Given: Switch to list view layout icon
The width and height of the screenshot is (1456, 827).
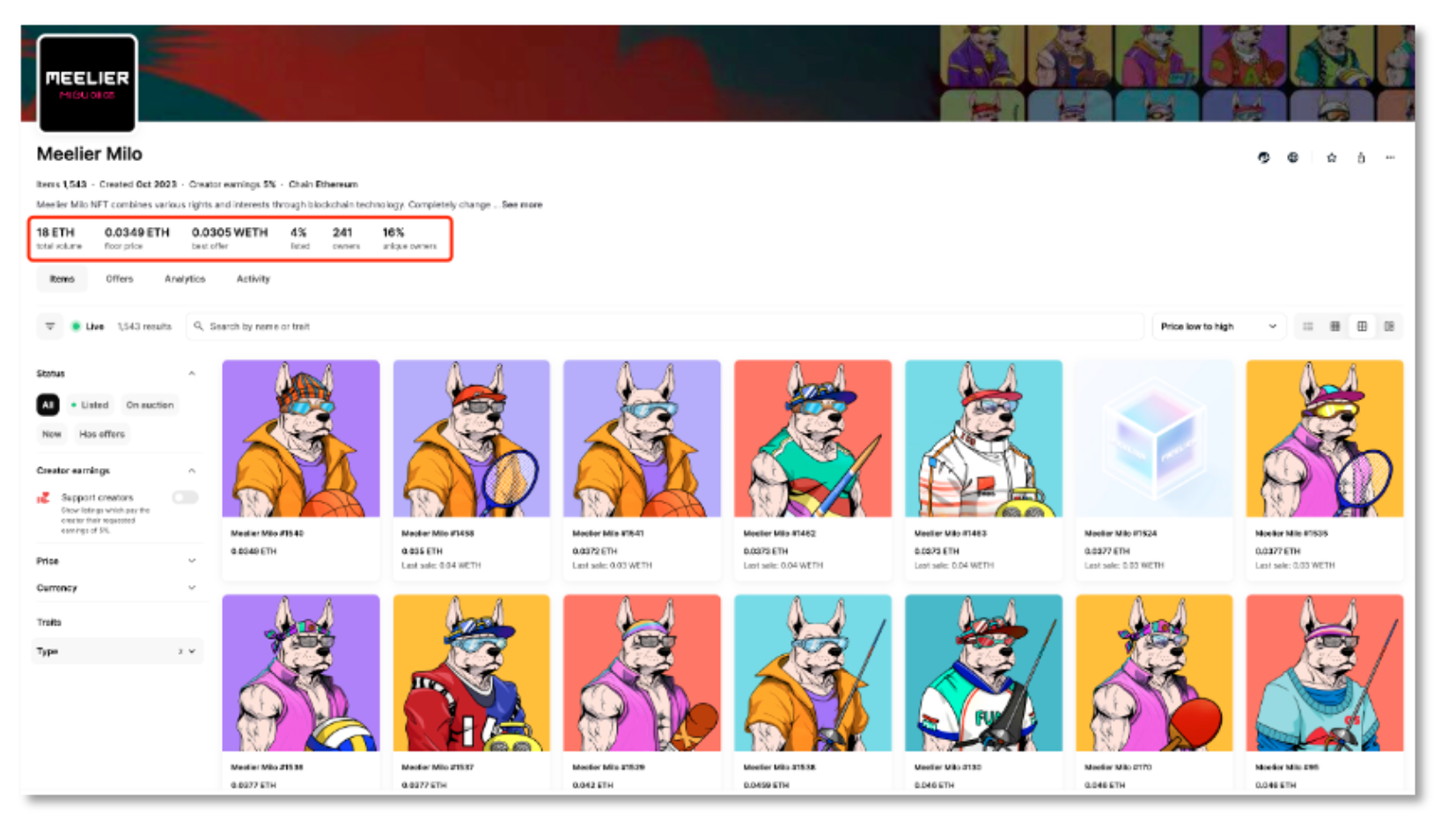Looking at the screenshot, I should 1308,326.
